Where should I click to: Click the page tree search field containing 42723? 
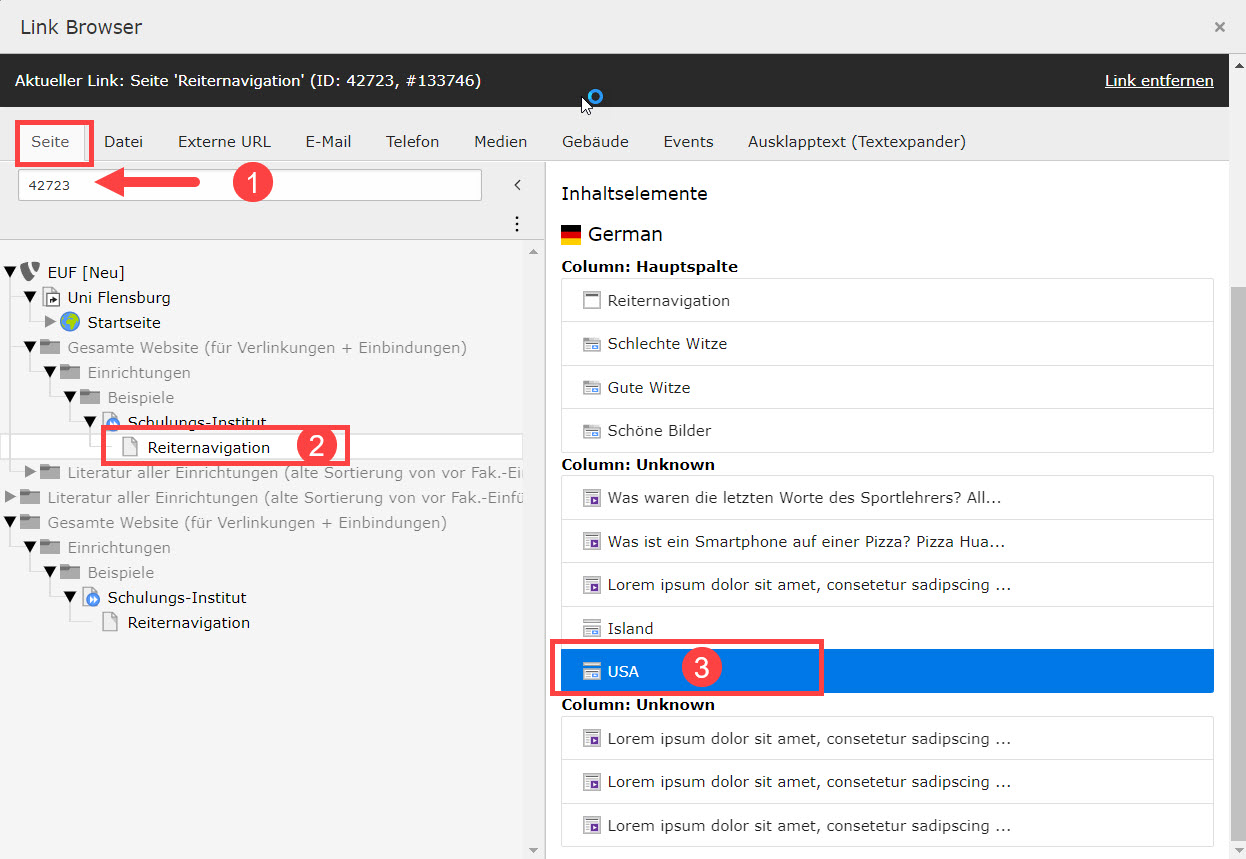tap(249, 185)
